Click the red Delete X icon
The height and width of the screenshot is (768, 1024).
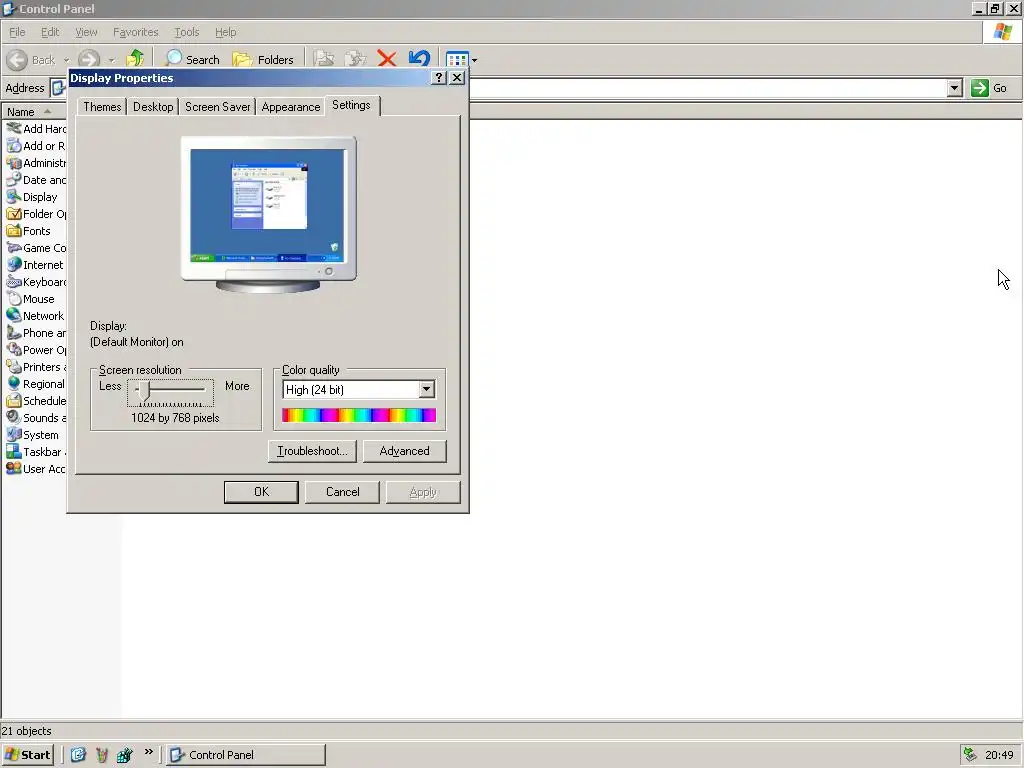coord(387,59)
